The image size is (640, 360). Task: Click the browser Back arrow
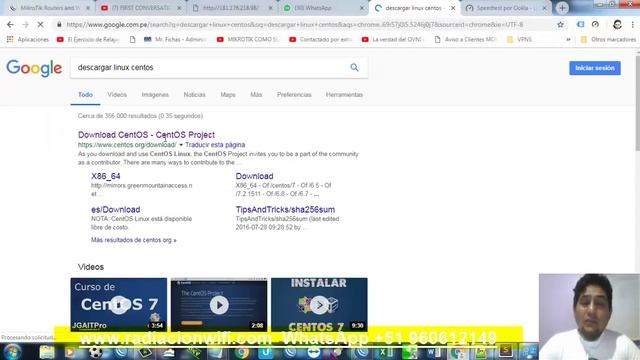tap(10, 24)
